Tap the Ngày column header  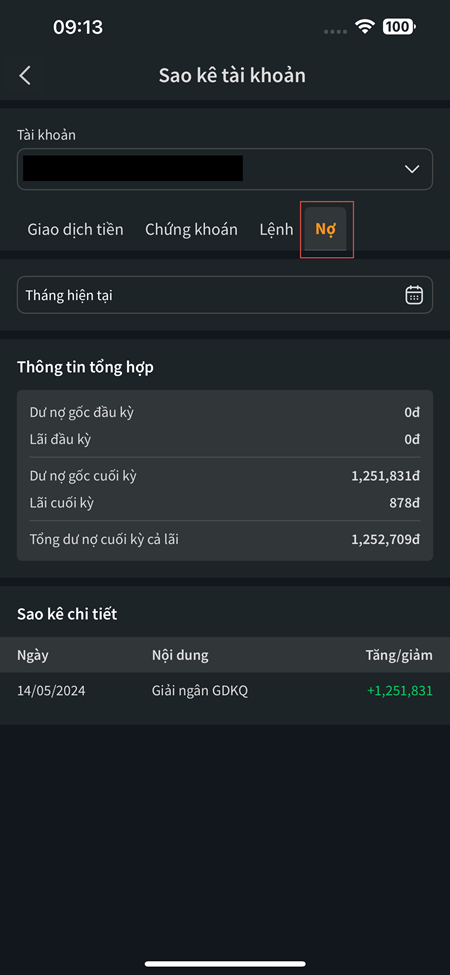point(33,655)
